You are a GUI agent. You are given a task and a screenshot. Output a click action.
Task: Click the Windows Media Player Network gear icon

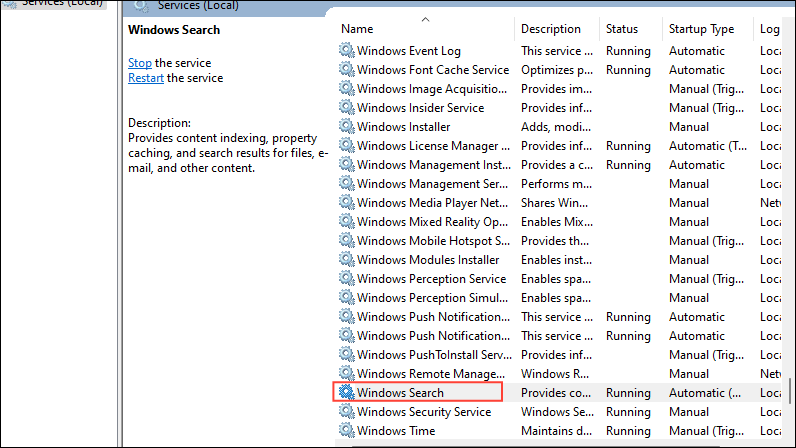(x=347, y=202)
